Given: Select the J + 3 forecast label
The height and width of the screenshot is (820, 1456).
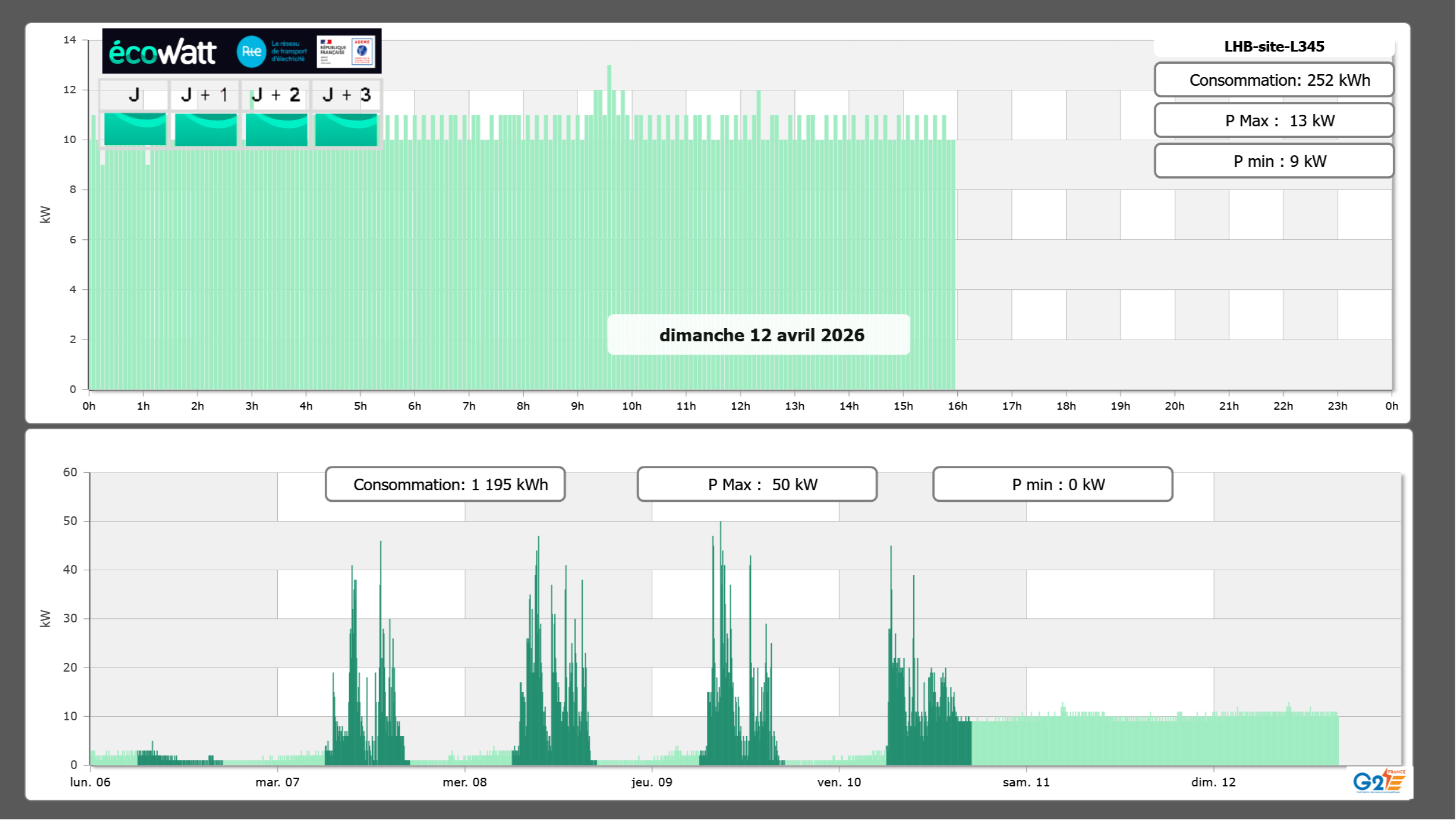Looking at the screenshot, I should pos(346,95).
